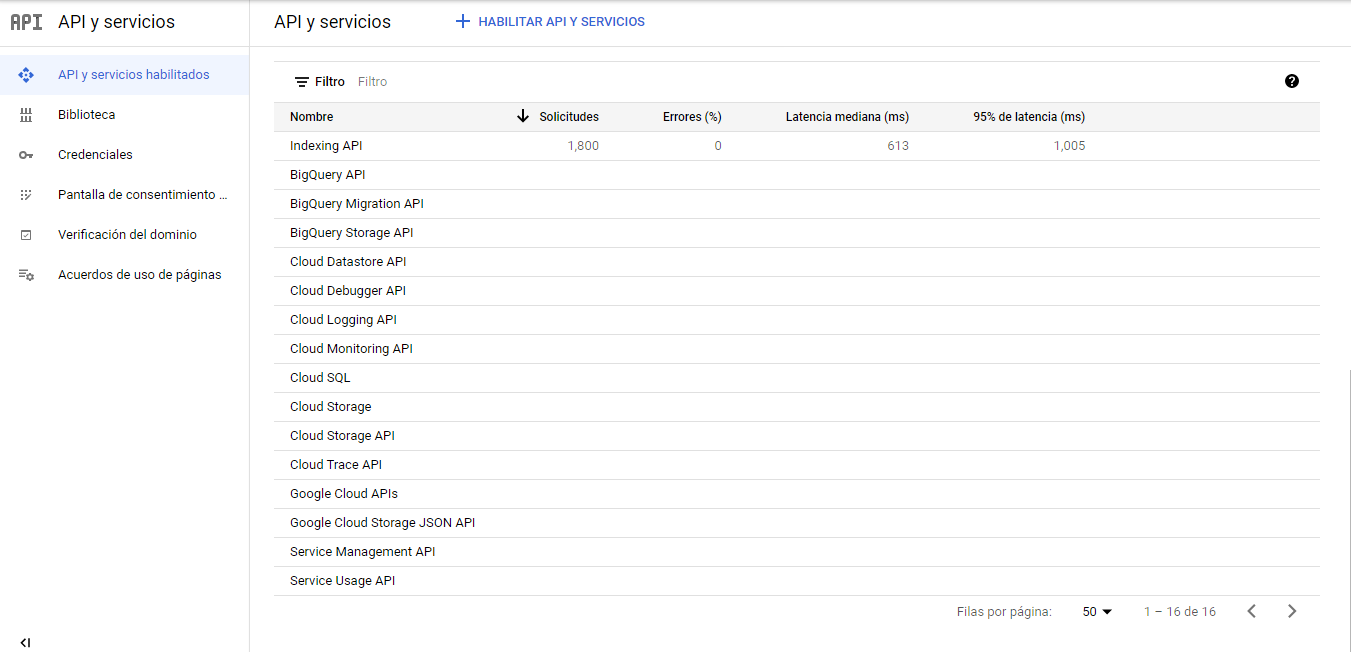Screen dimensions: 1351x652
Task: Open the Biblioteca menu item
Action: click(x=124, y=115)
